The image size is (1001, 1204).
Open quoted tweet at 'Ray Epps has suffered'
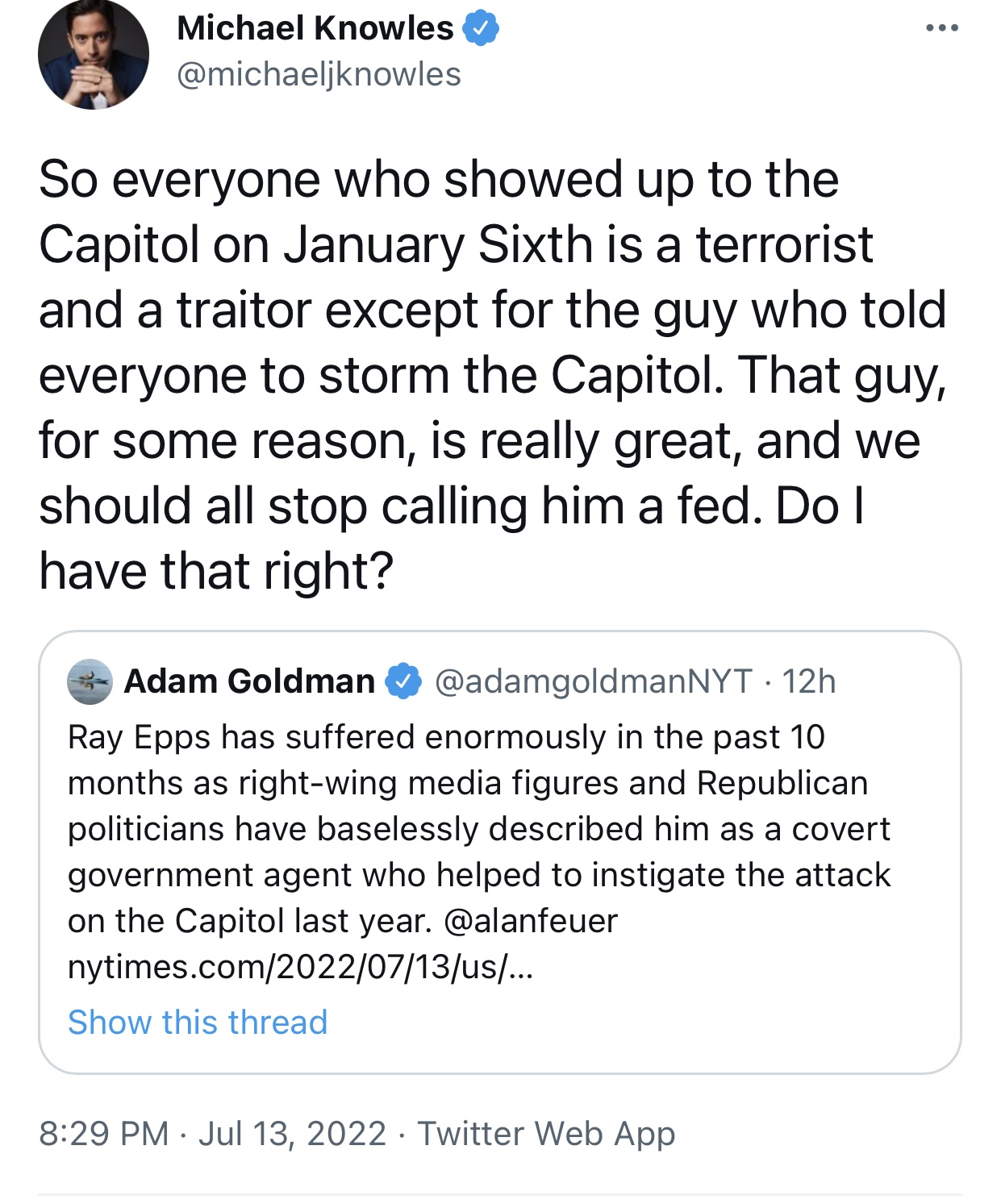[x=446, y=737]
